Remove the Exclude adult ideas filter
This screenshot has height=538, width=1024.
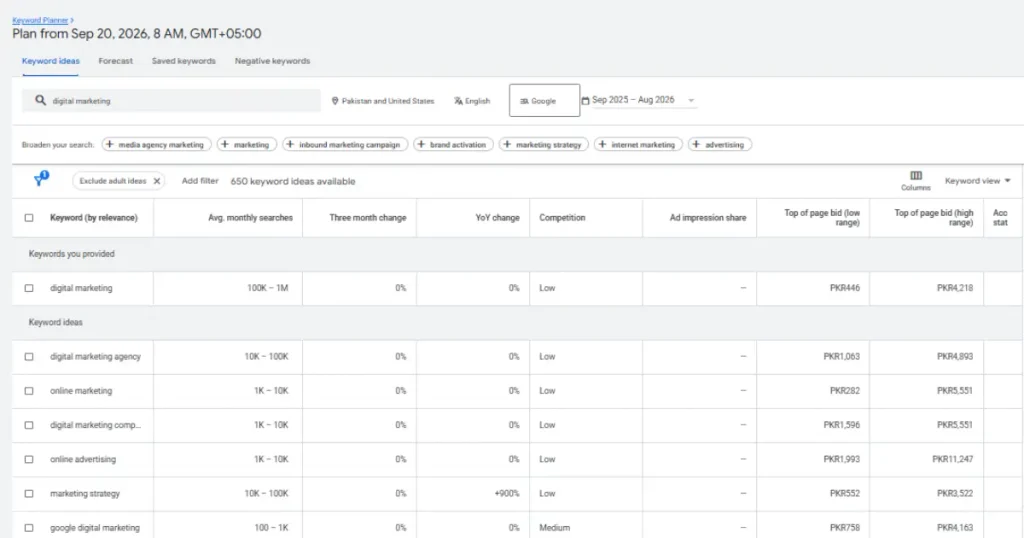tap(157, 181)
